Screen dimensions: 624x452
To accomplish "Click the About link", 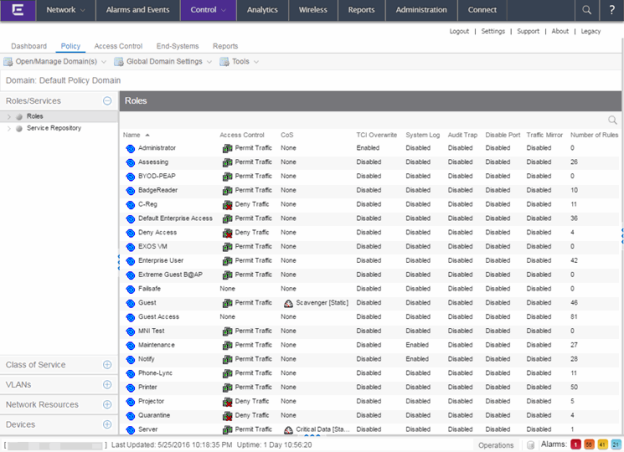I will point(560,31).
